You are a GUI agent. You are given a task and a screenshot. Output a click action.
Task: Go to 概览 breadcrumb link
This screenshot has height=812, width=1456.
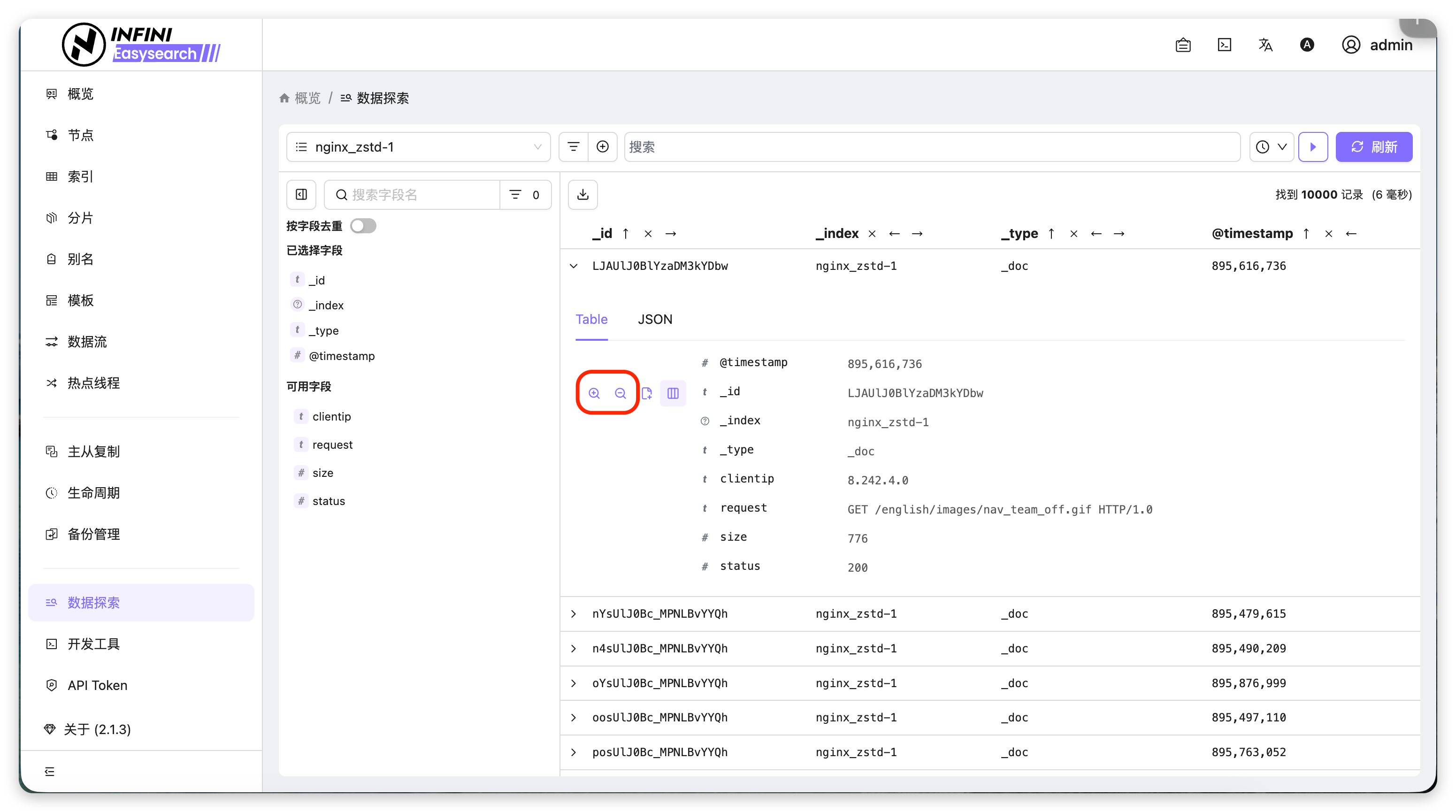pyautogui.click(x=307, y=98)
